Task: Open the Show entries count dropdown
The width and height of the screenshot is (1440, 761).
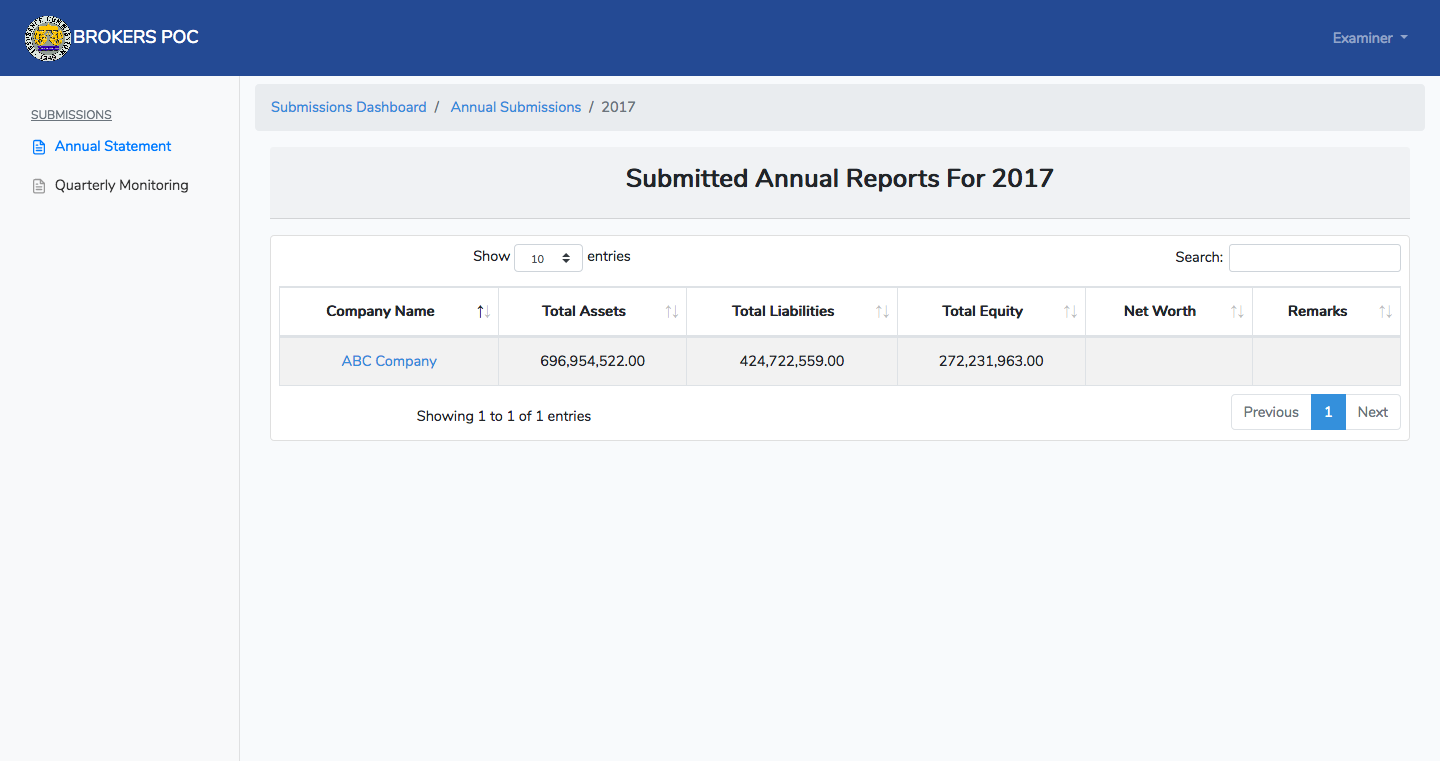Action: point(548,258)
